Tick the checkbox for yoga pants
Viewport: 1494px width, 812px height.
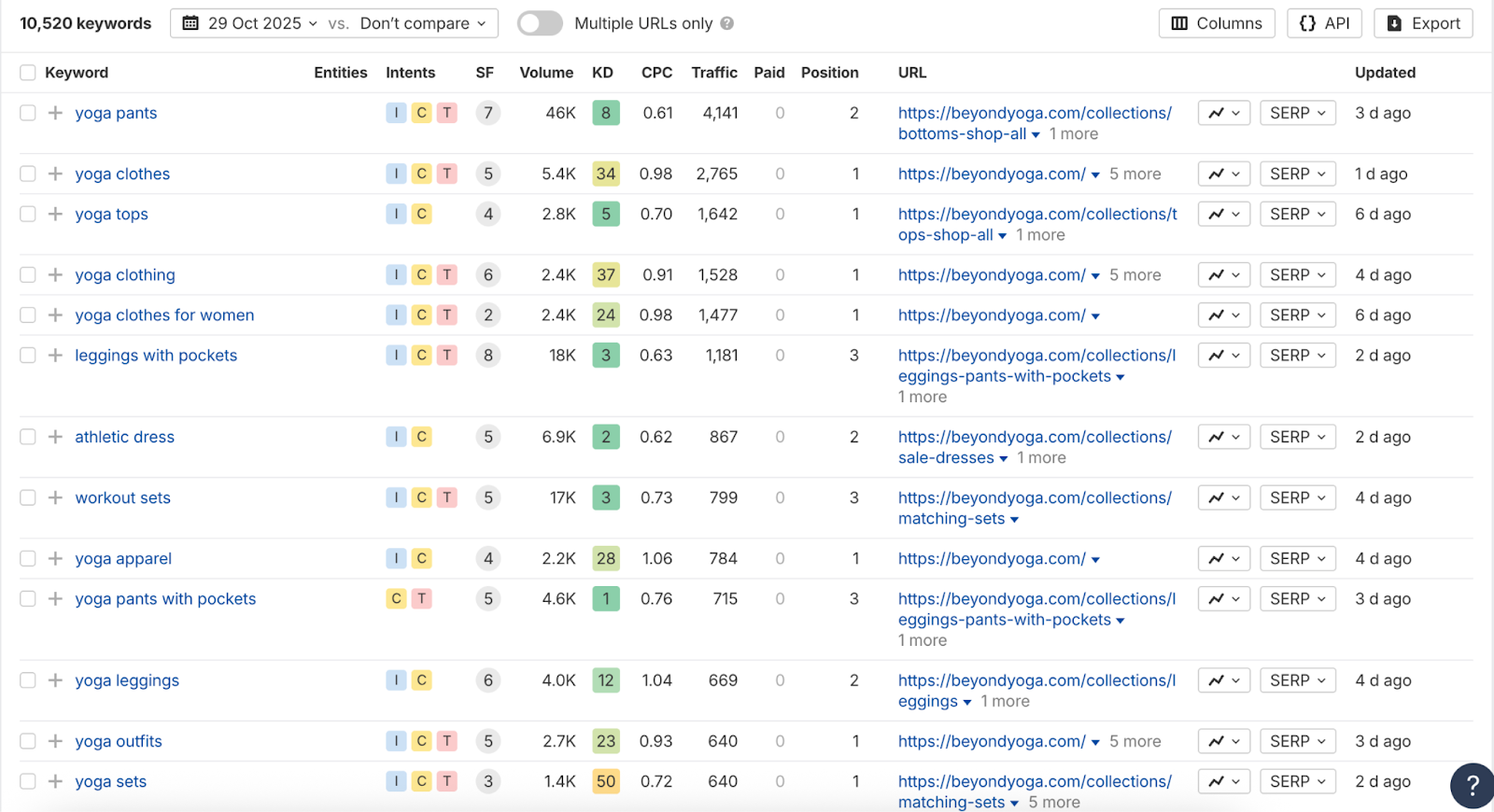coord(28,113)
